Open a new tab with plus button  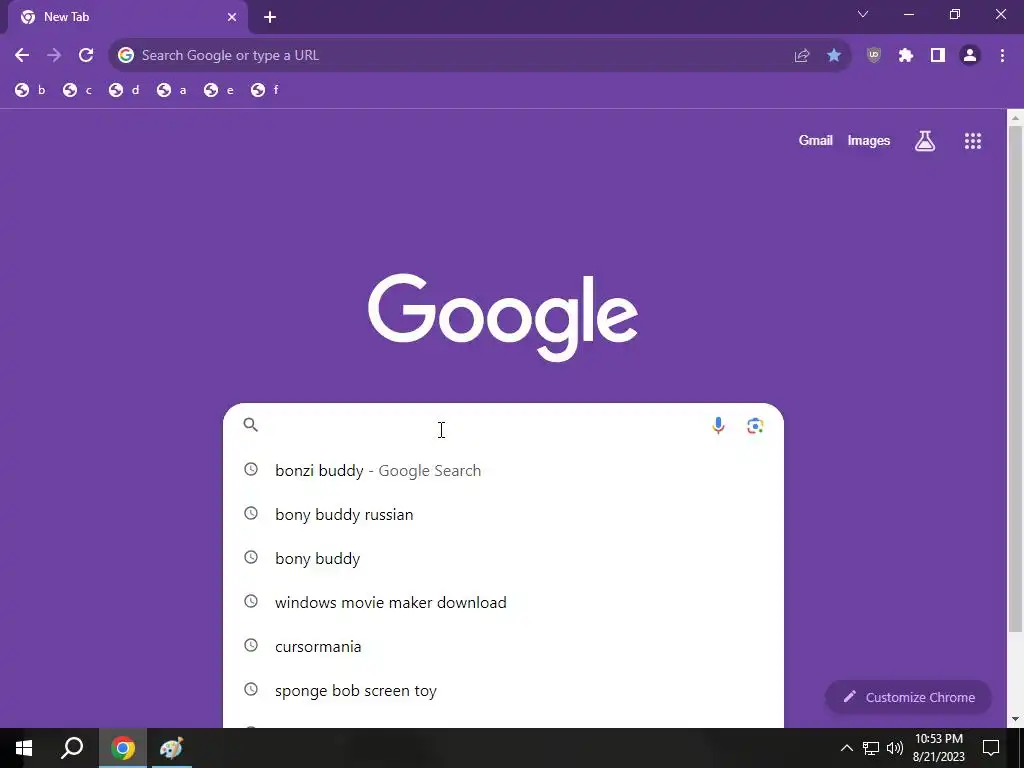point(270,18)
